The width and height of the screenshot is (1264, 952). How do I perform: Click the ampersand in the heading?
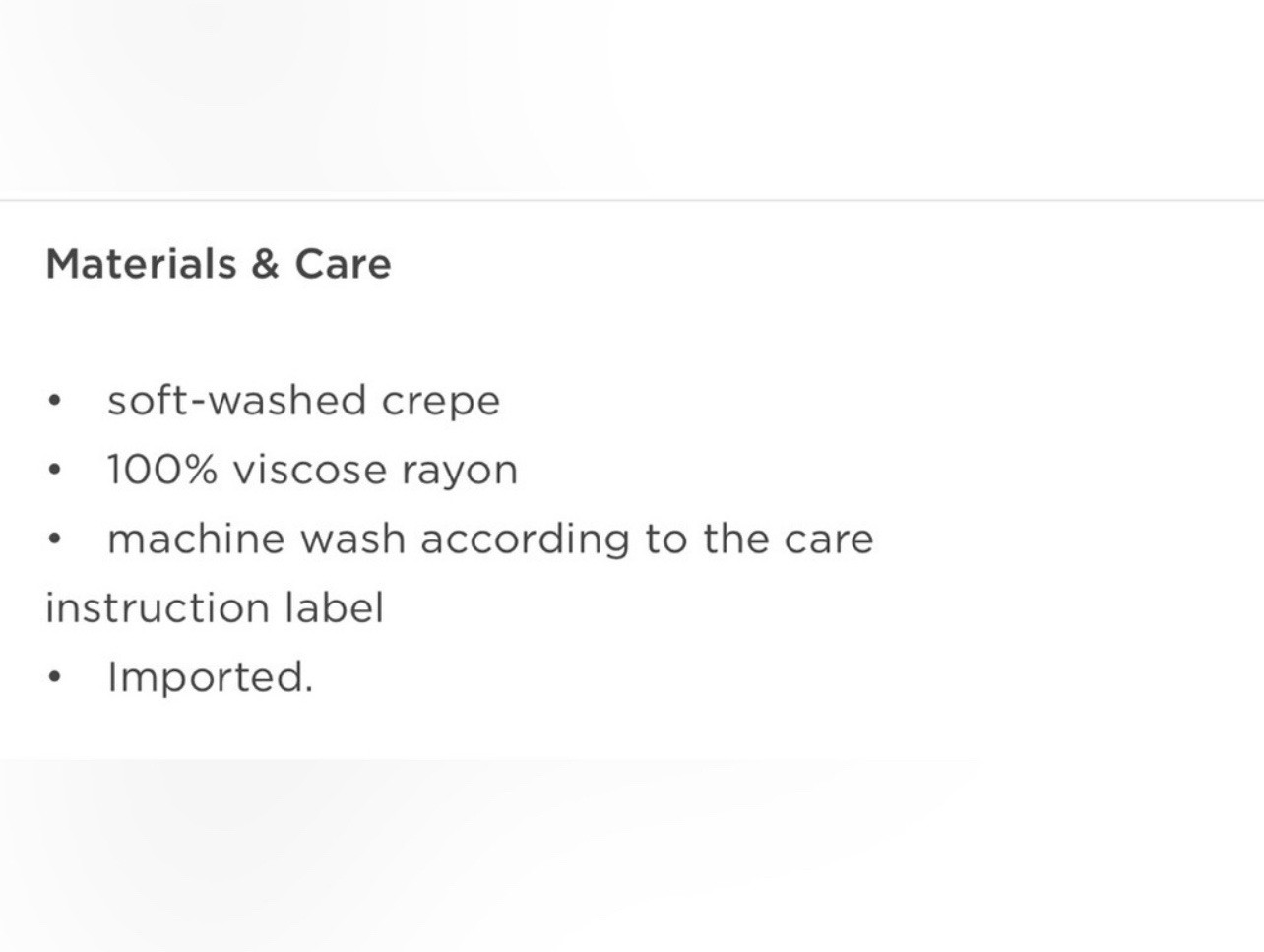265,264
